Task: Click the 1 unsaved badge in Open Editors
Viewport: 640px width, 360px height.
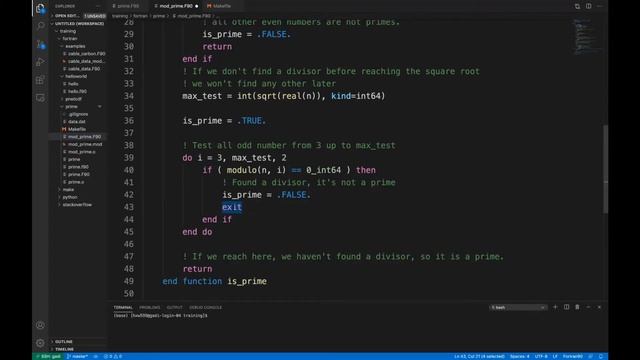Action: (x=95, y=16)
